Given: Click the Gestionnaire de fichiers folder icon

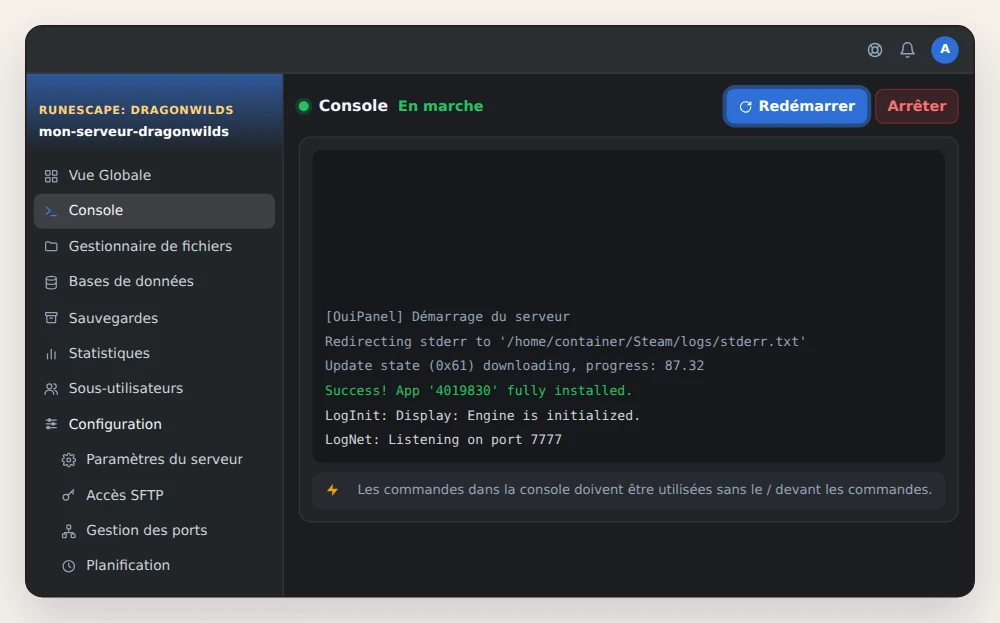Looking at the screenshot, I should 51,246.
